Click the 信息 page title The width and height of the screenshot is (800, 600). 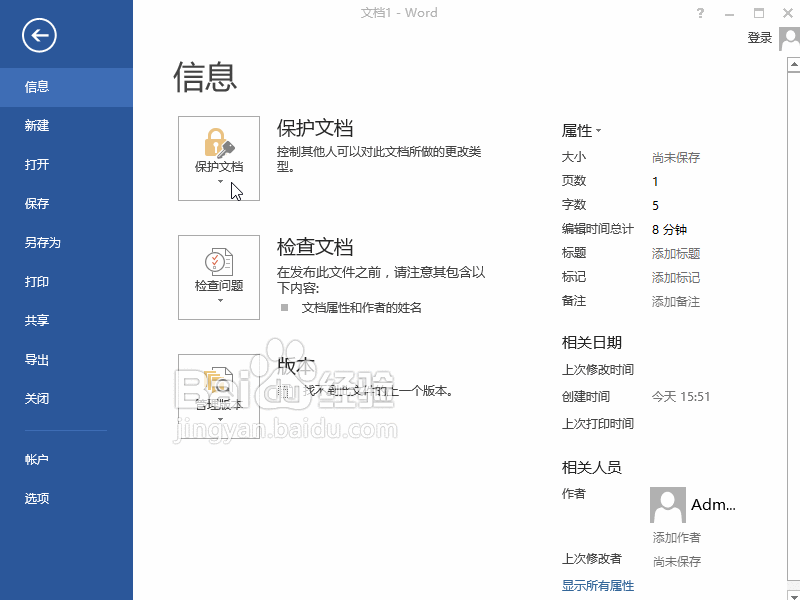(x=205, y=78)
